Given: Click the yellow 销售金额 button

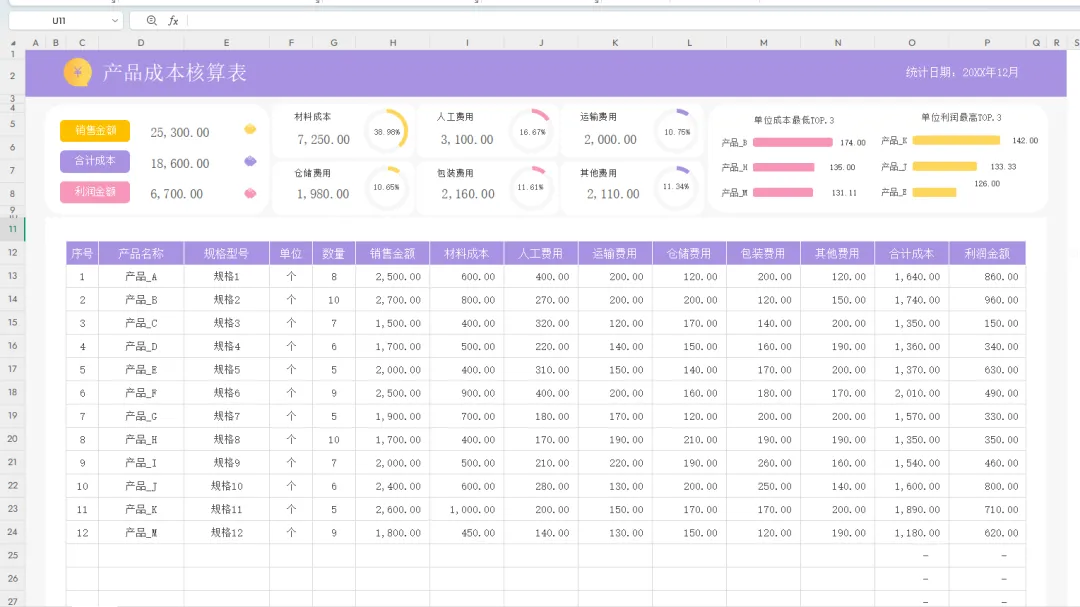Looking at the screenshot, I should [95, 130].
